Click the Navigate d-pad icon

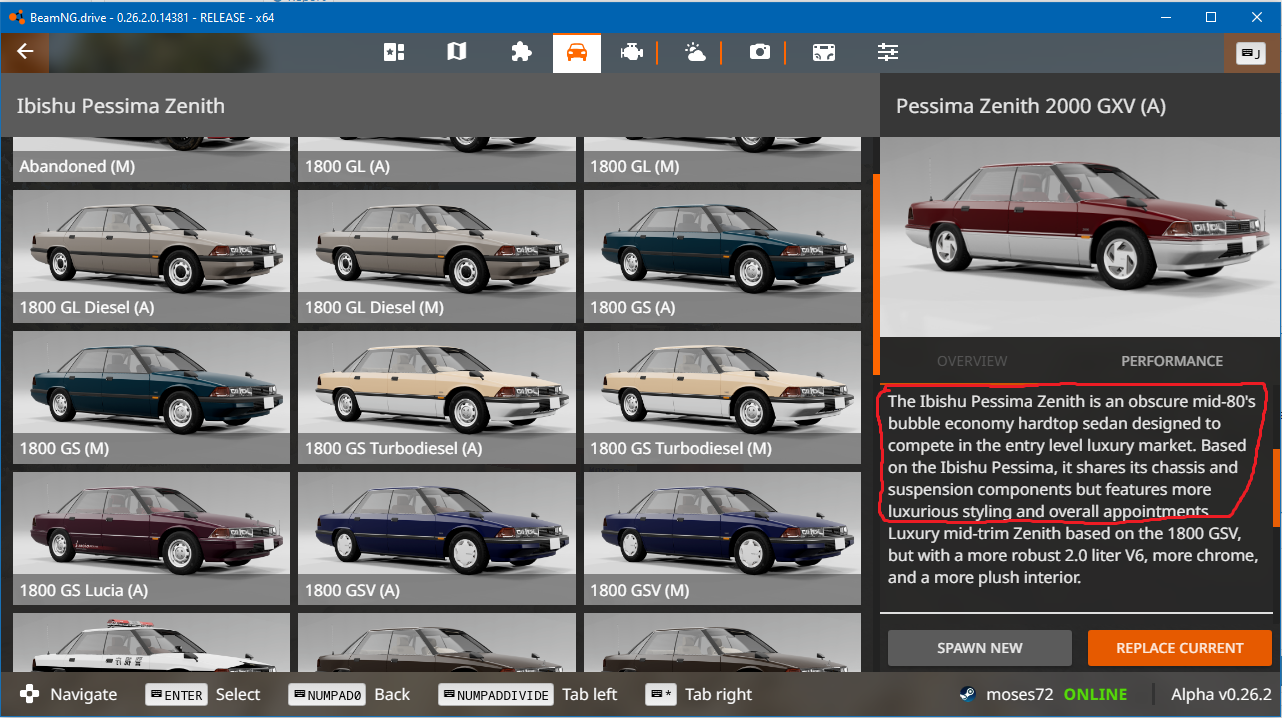(30, 694)
